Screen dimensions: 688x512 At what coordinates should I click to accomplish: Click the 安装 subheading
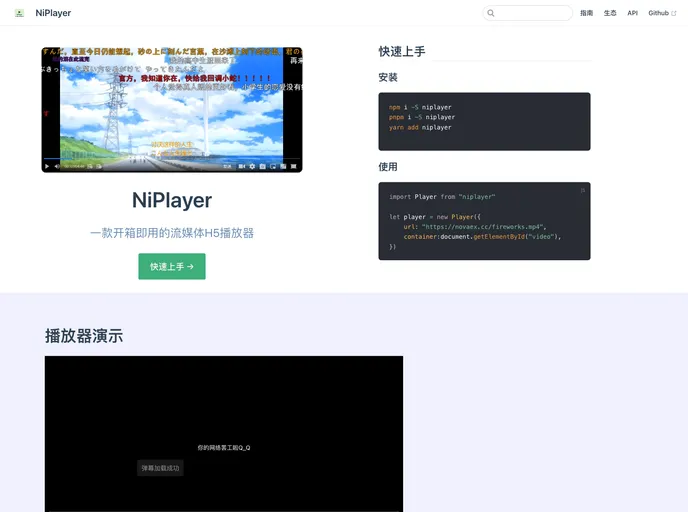(388, 78)
